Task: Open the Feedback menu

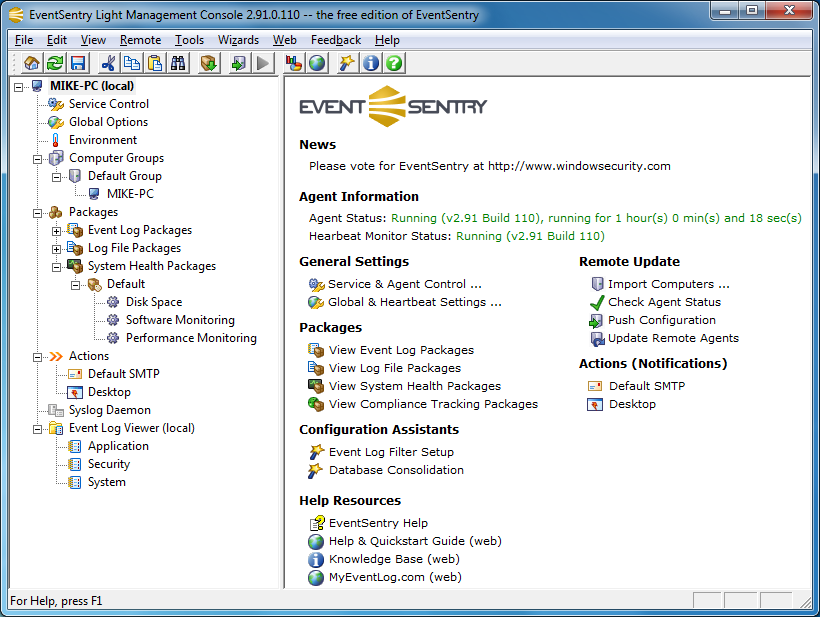Action: [336, 40]
